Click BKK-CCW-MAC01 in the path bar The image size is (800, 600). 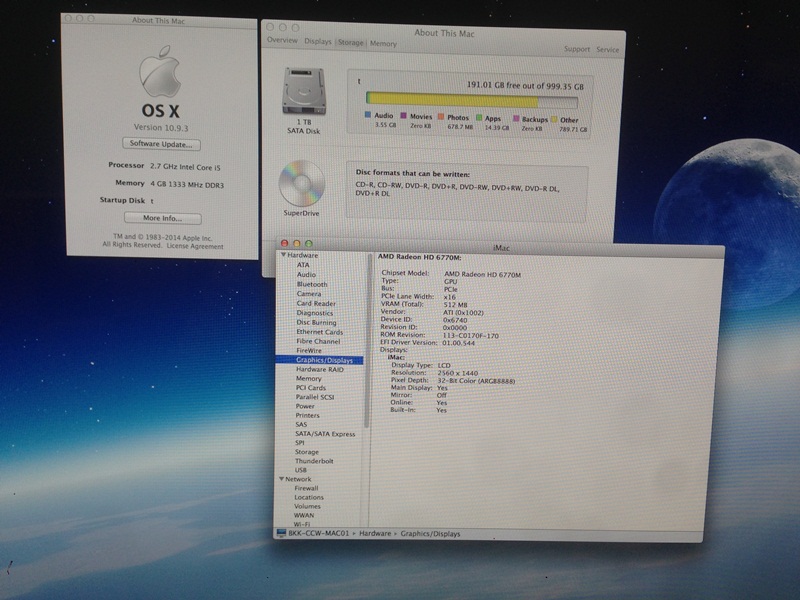tap(318, 533)
